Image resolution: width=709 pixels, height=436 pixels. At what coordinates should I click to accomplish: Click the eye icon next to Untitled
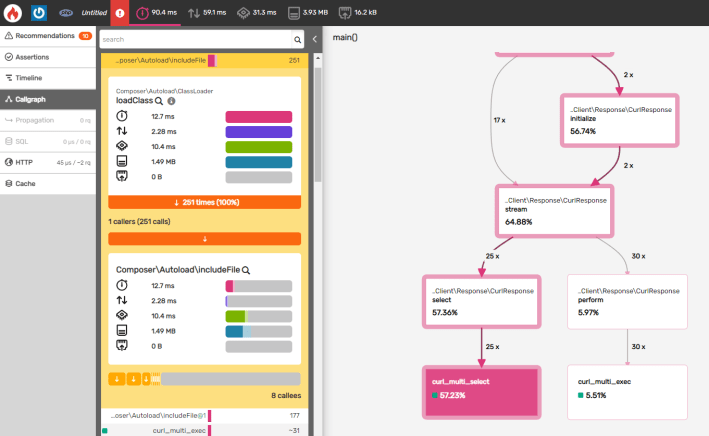[66, 14]
